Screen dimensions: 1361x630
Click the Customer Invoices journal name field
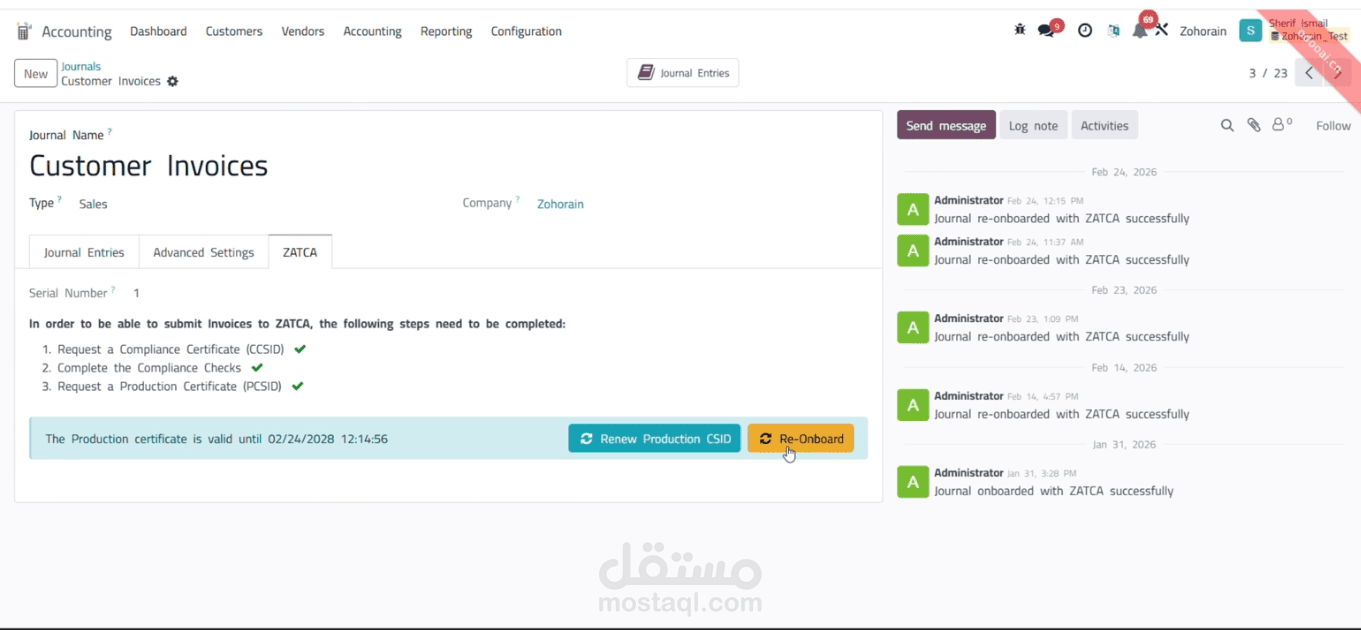click(x=149, y=165)
